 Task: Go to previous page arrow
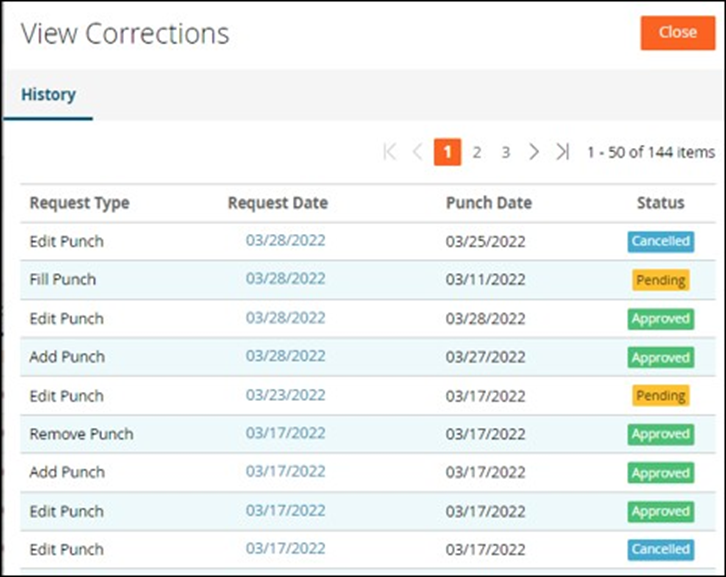point(418,152)
